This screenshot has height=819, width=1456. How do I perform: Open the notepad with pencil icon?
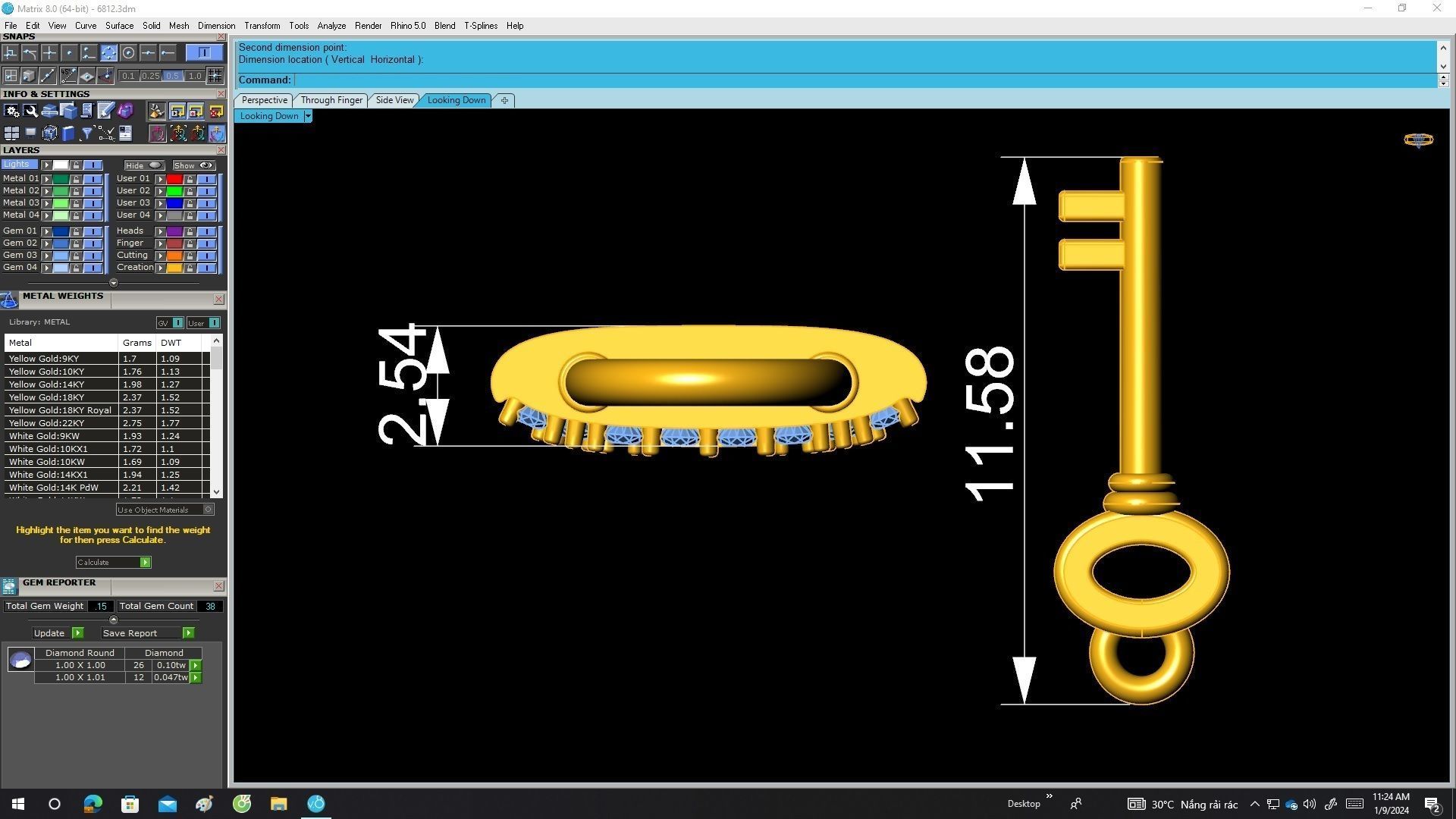tap(105, 111)
